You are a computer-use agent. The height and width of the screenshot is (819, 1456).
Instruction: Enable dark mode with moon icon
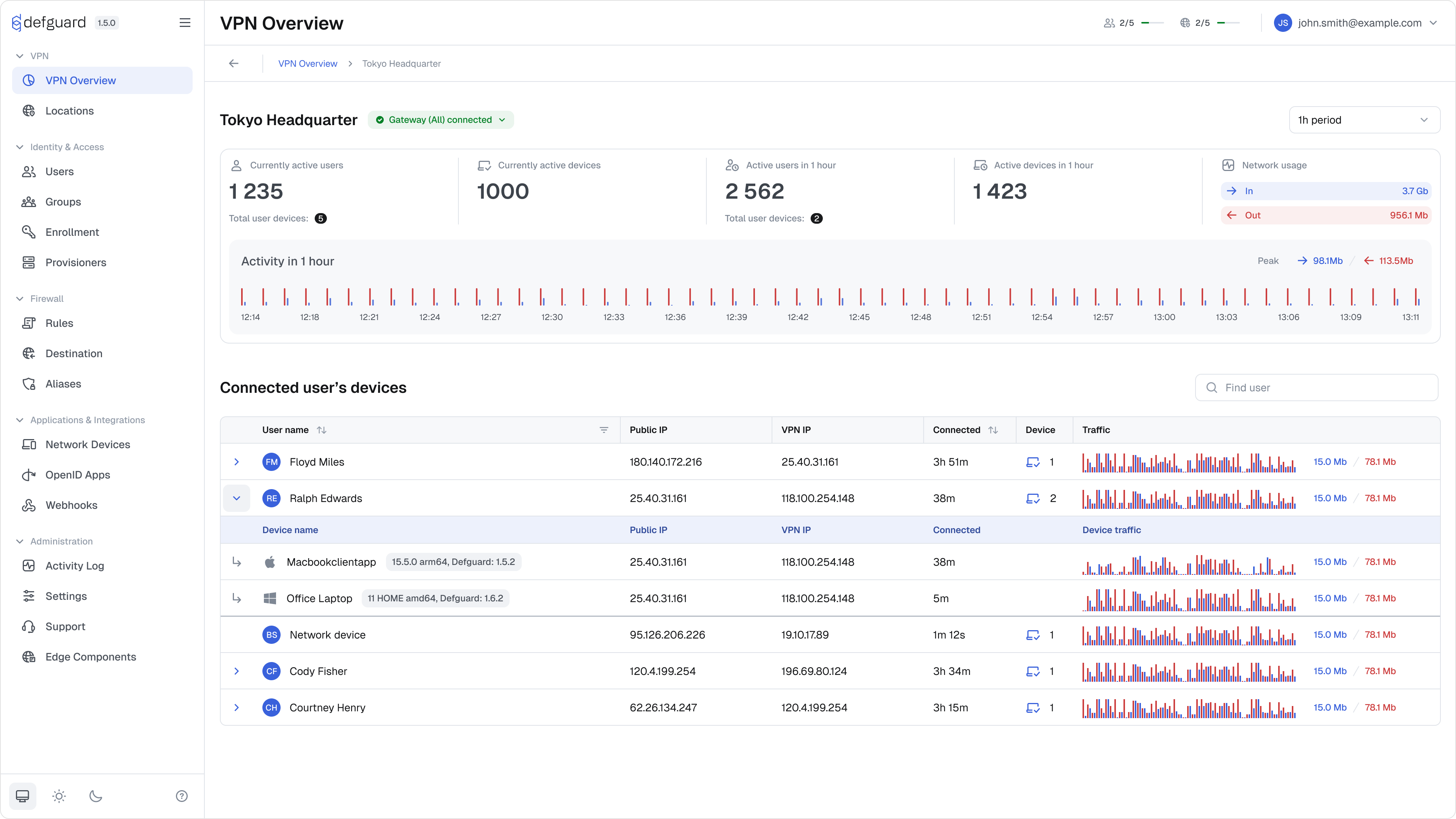pyautogui.click(x=95, y=796)
